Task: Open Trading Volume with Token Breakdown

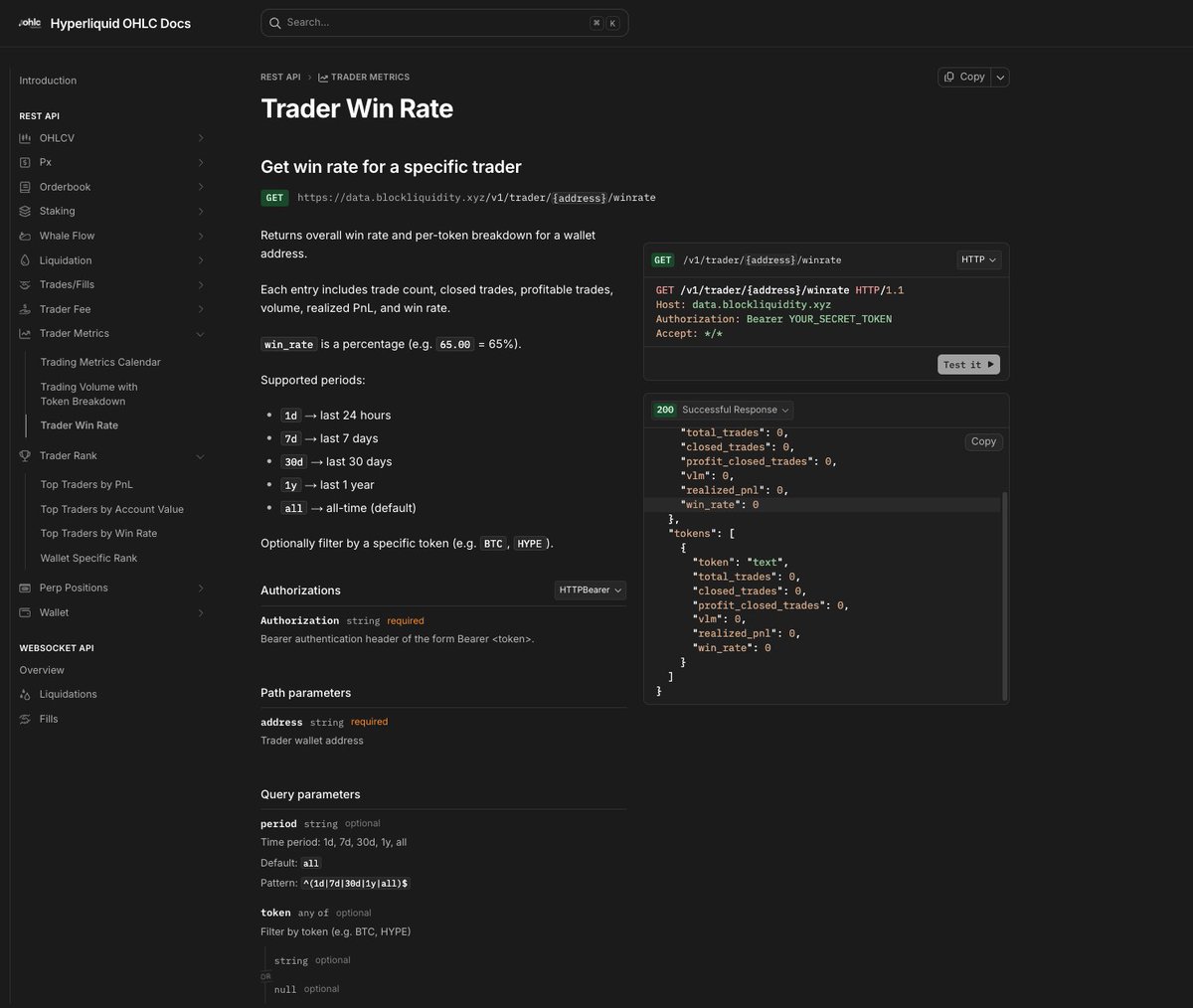Action: 89,394
